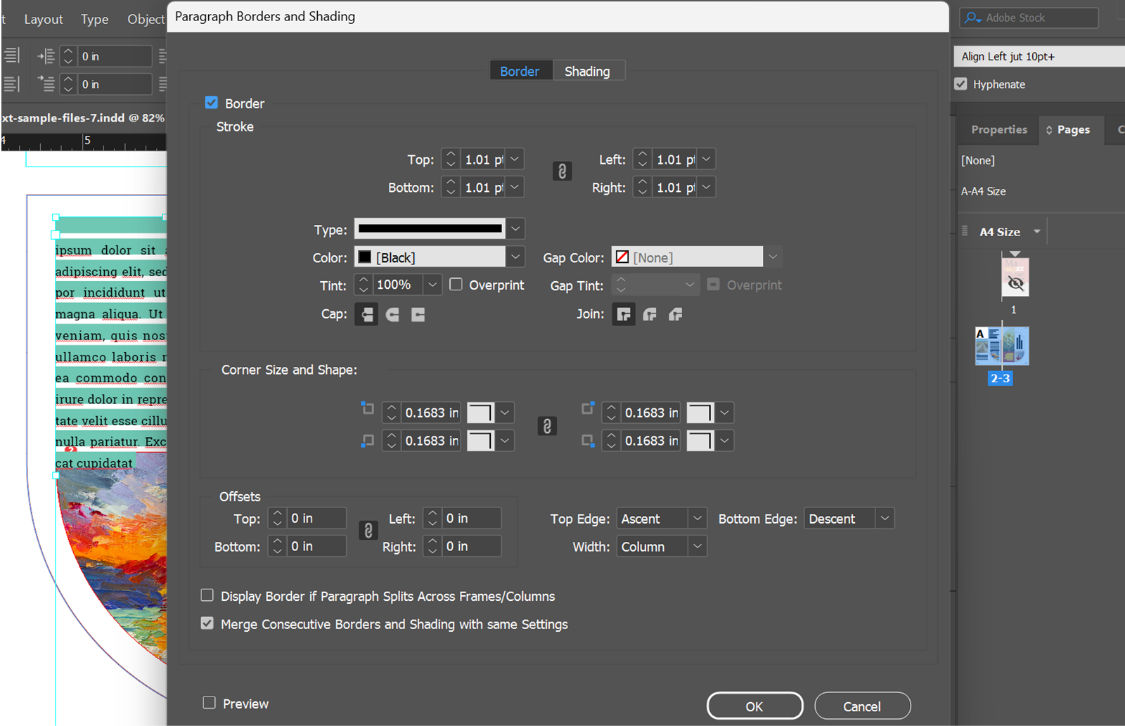Click the top-right corner size field
1125x726 pixels.
[x=651, y=412]
